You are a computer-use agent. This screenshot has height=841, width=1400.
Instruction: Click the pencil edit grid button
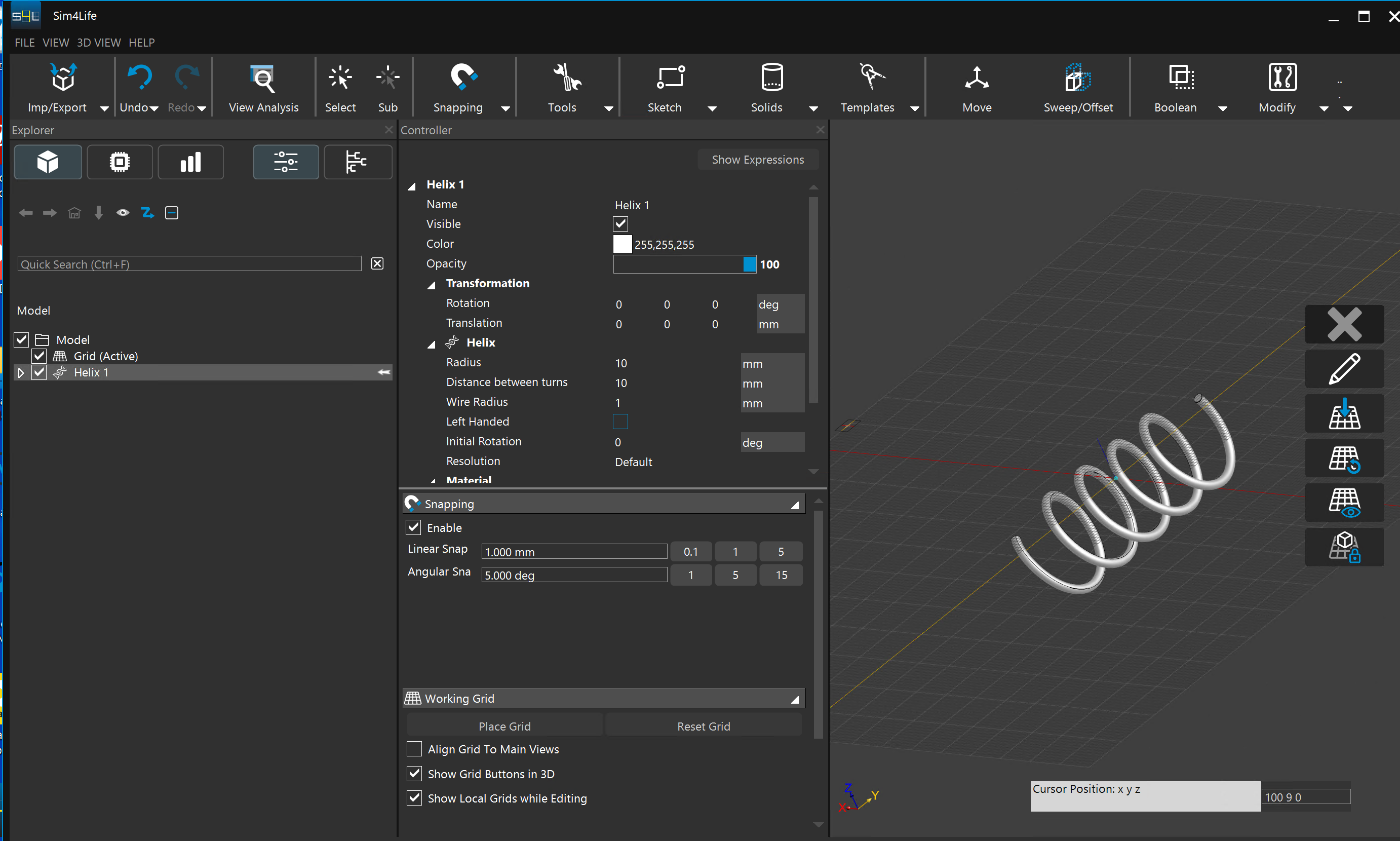click(1343, 369)
